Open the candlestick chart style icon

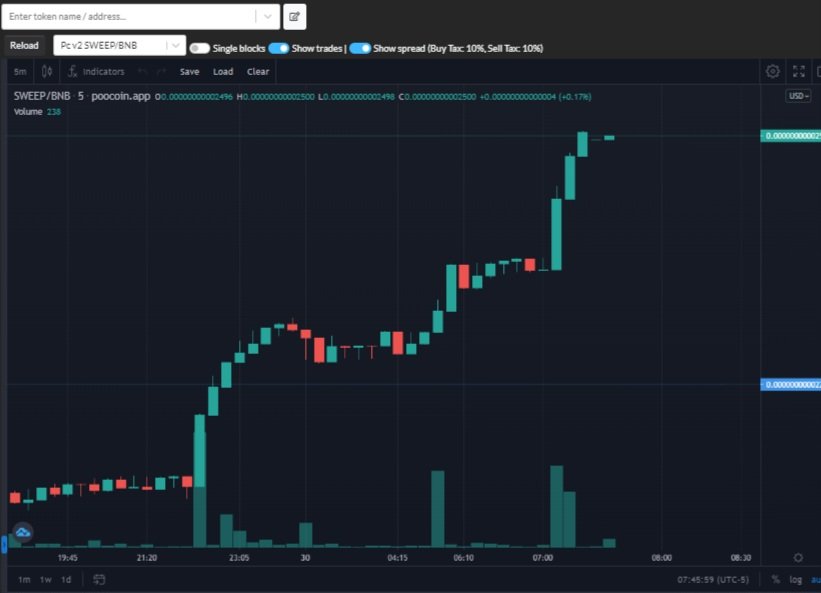(x=47, y=71)
